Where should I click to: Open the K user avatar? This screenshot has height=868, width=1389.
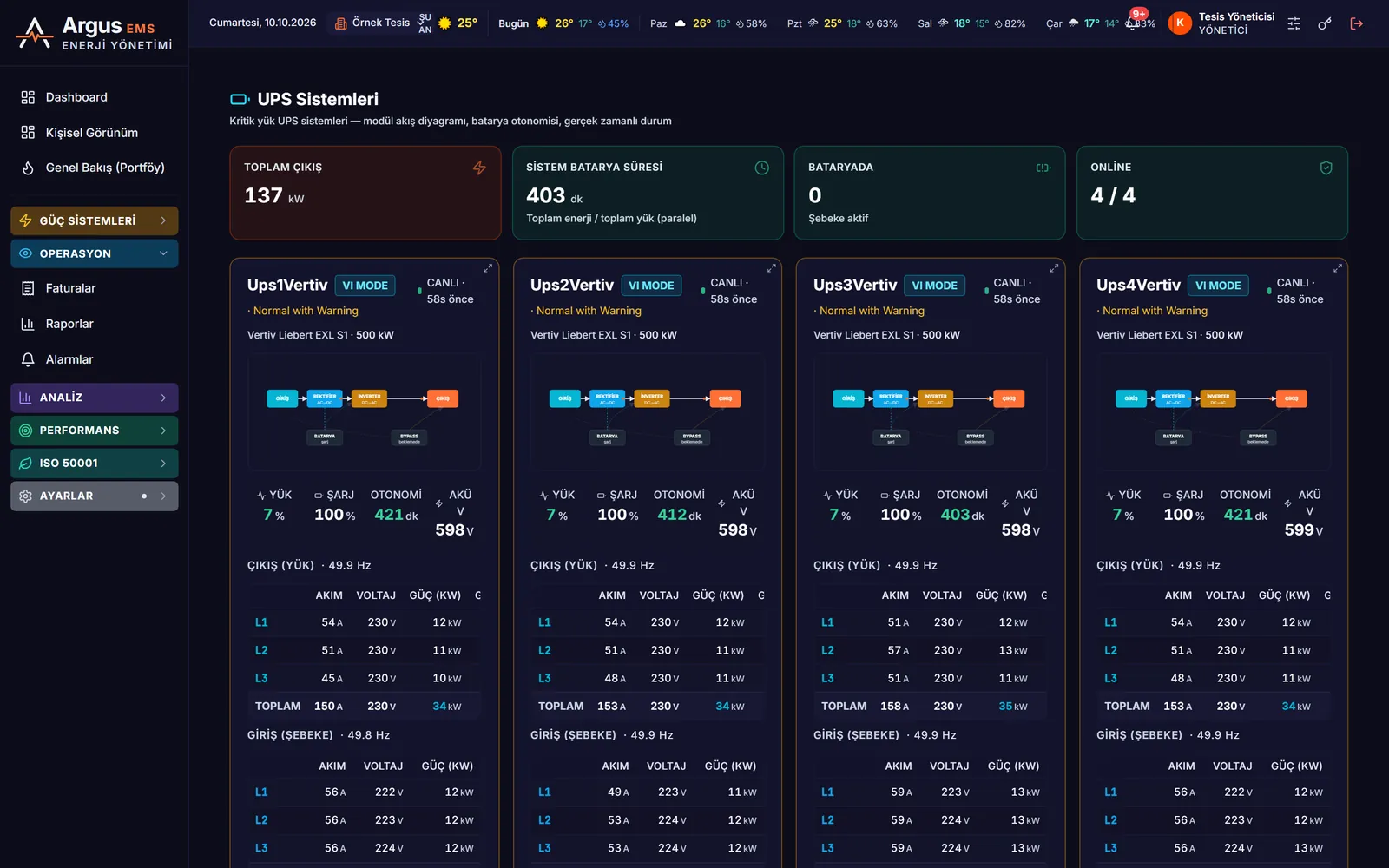coord(1179,23)
